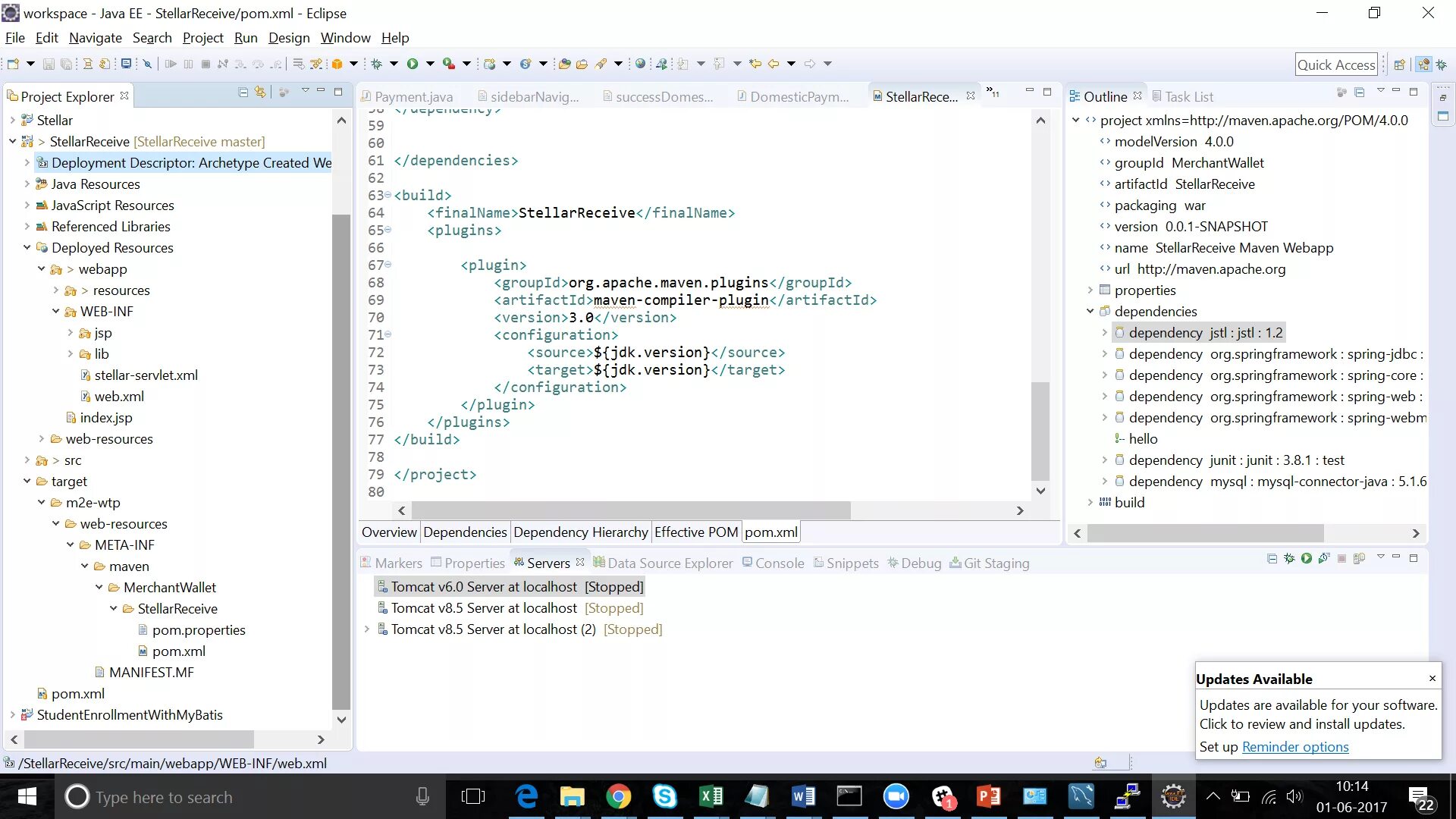Collapse the WEB-INF folder in tree
Viewport: 1456px width, 819px height.
(x=56, y=311)
